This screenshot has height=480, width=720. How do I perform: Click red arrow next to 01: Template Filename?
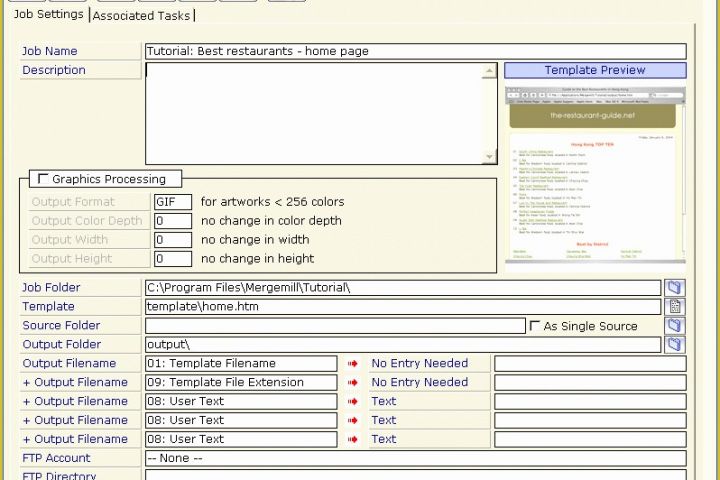pyautogui.click(x=353, y=364)
